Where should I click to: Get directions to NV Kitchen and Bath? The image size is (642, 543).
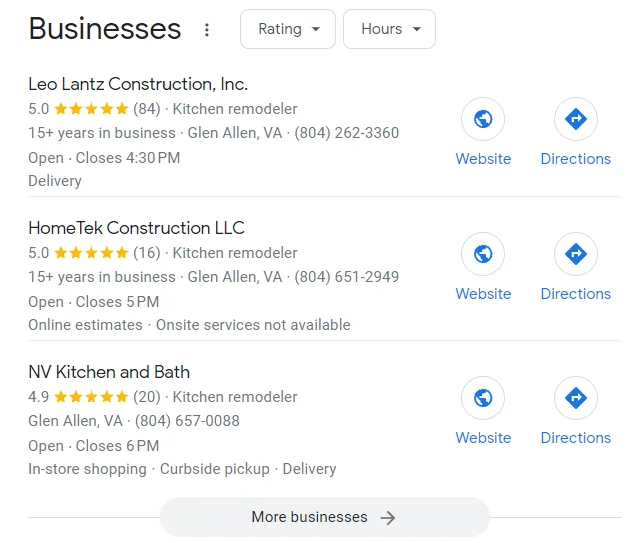575,398
